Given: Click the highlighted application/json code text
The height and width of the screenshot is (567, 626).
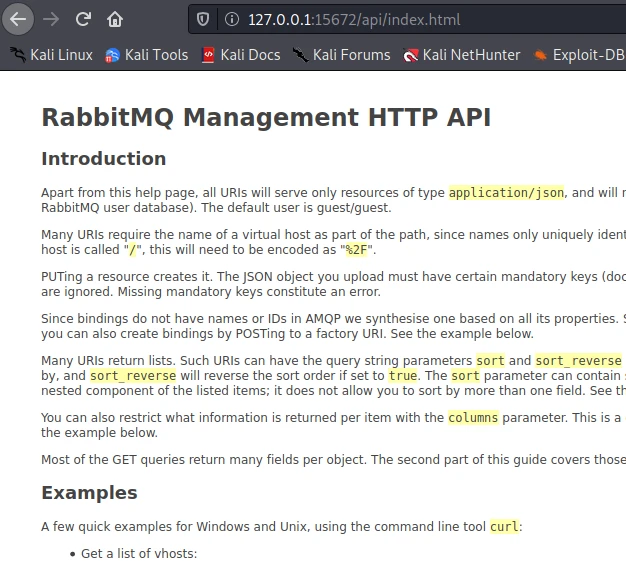Looking at the screenshot, I should 506,193.
